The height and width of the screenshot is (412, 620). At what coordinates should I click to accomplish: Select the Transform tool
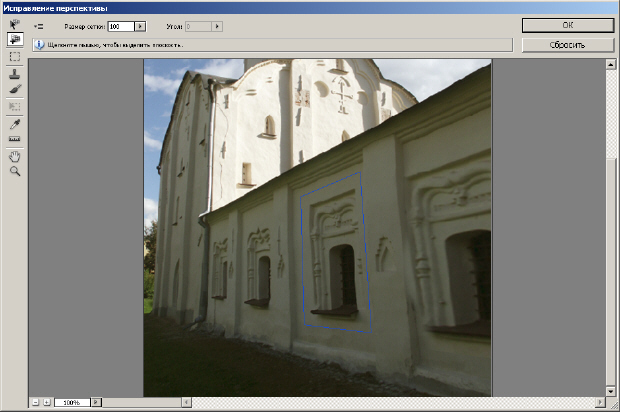(x=14, y=106)
